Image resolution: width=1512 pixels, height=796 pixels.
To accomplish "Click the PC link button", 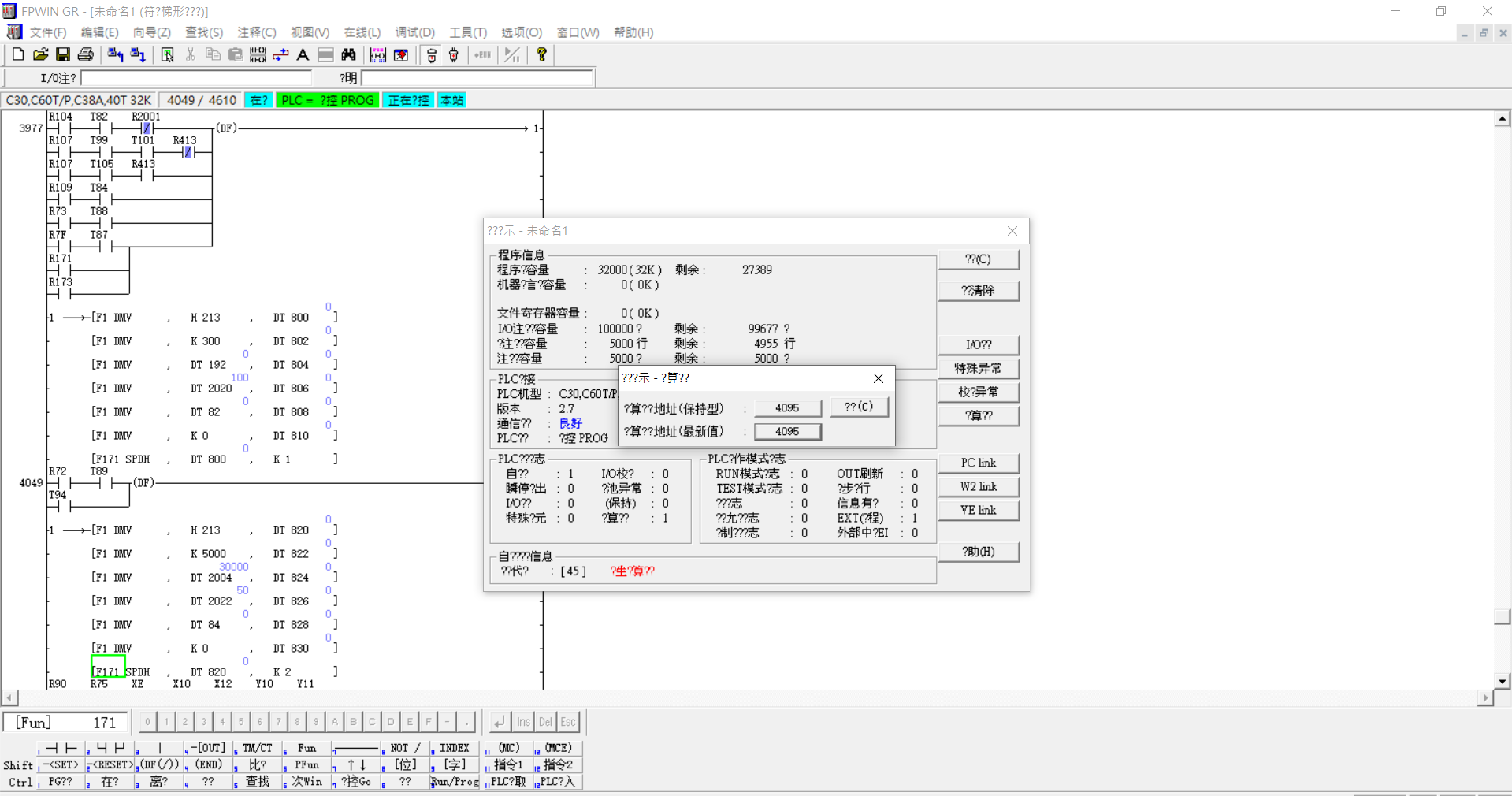I will click(x=978, y=463).
